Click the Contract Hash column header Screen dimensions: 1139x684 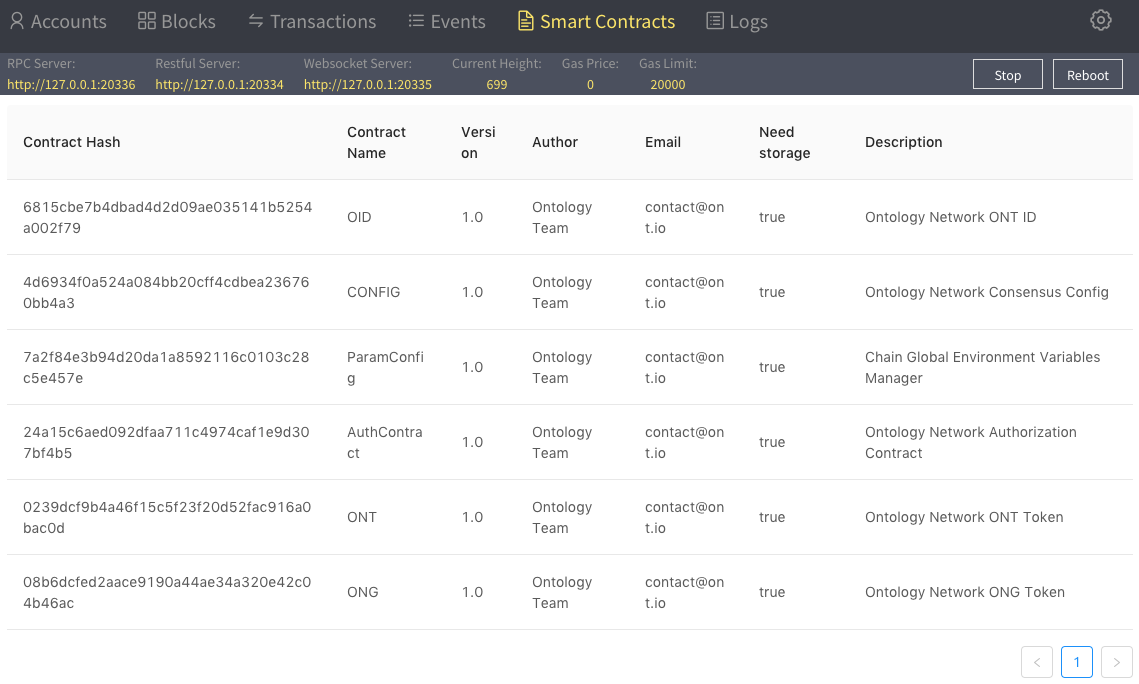click(x=72, y=142)
